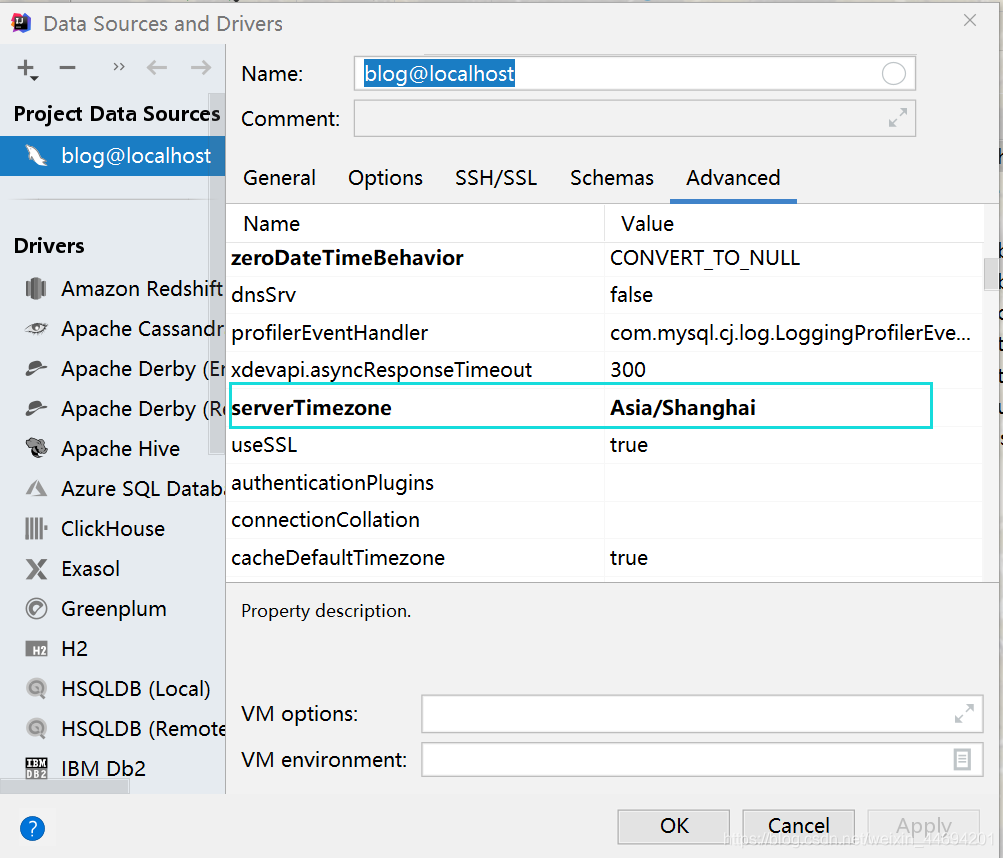
Task: Switch to the Schemas tab
Action: point(611,177)
